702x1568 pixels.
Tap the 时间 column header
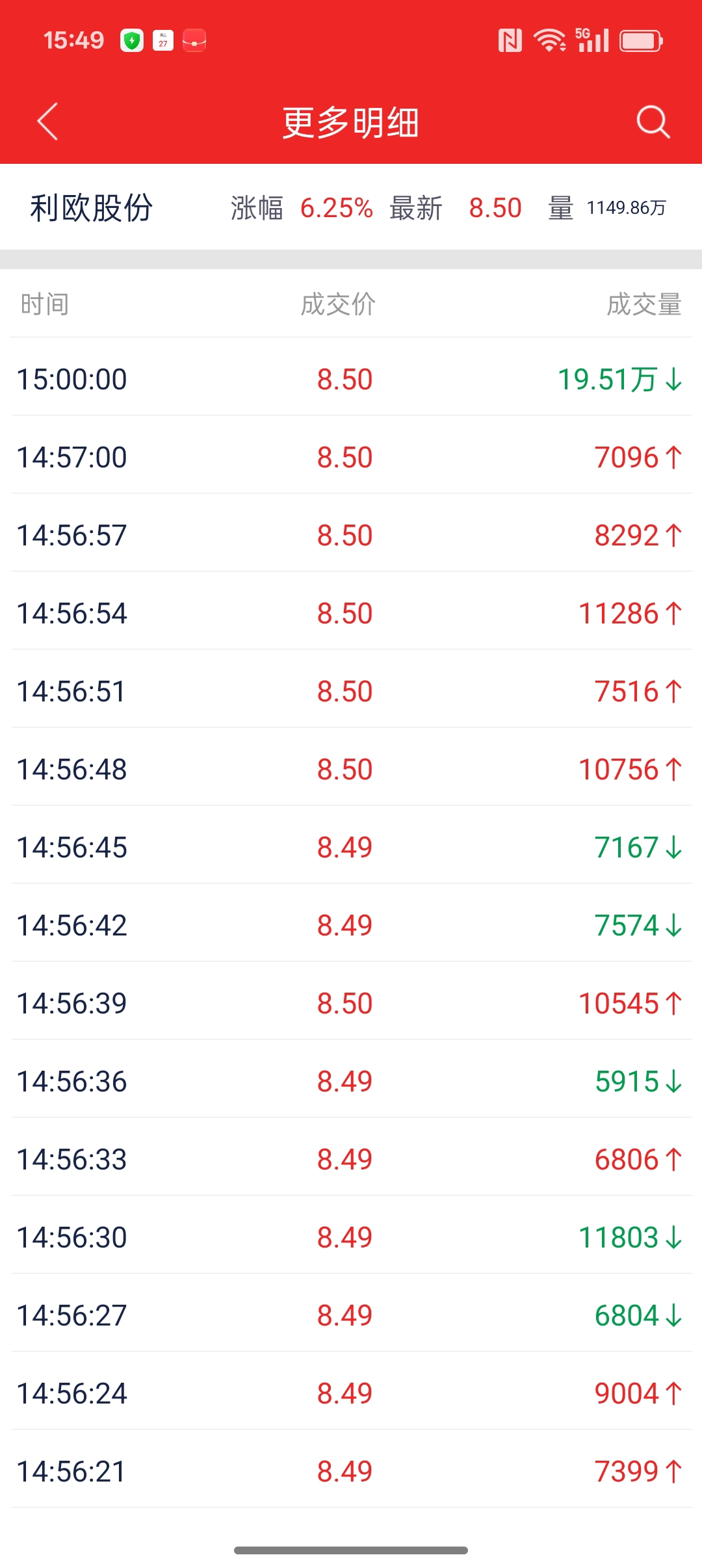(x=44, y=304)
